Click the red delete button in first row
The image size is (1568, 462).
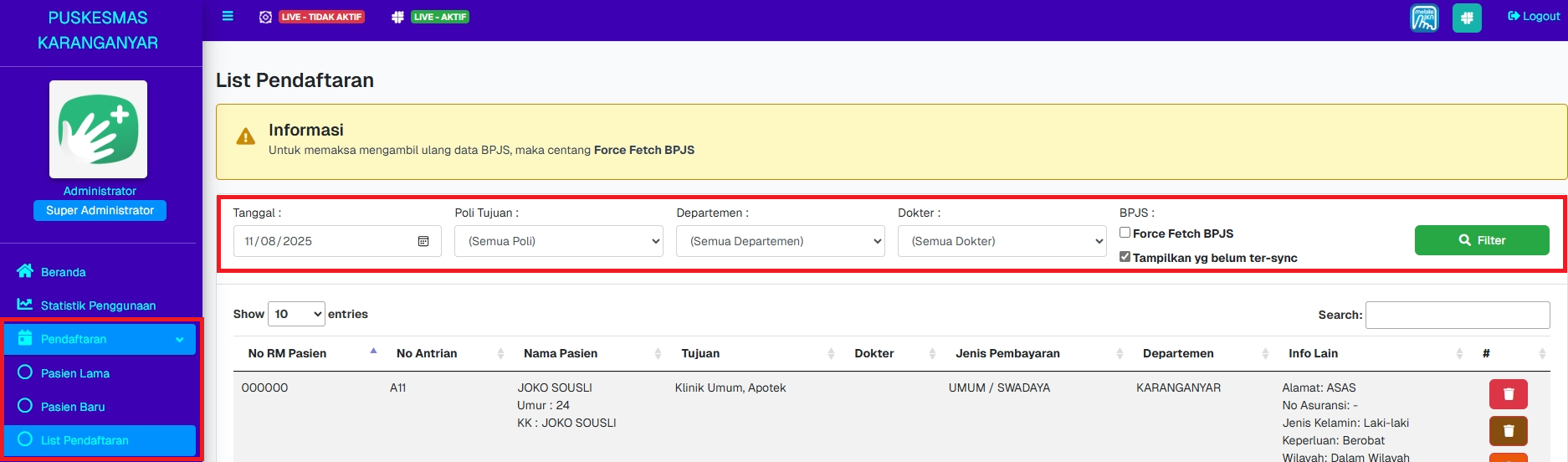pyautogui.click(x=1508, y=394)
